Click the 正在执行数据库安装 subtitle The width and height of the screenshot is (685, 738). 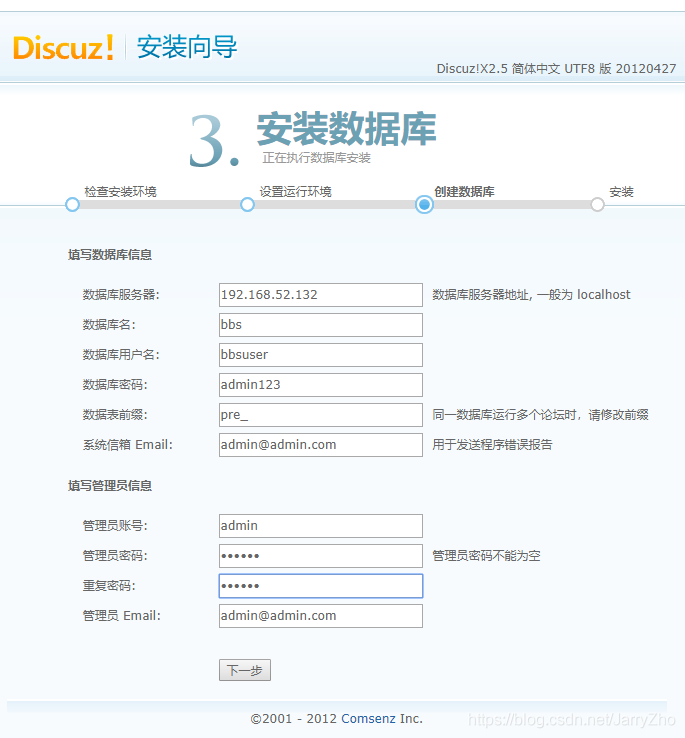coord(316,158)
